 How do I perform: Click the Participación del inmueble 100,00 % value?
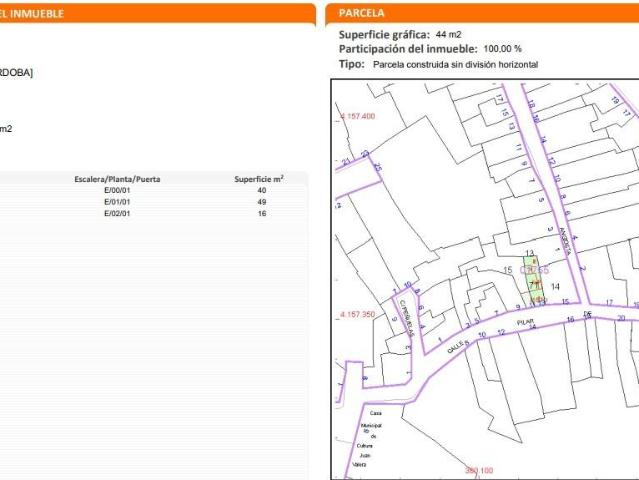point(502,48)
